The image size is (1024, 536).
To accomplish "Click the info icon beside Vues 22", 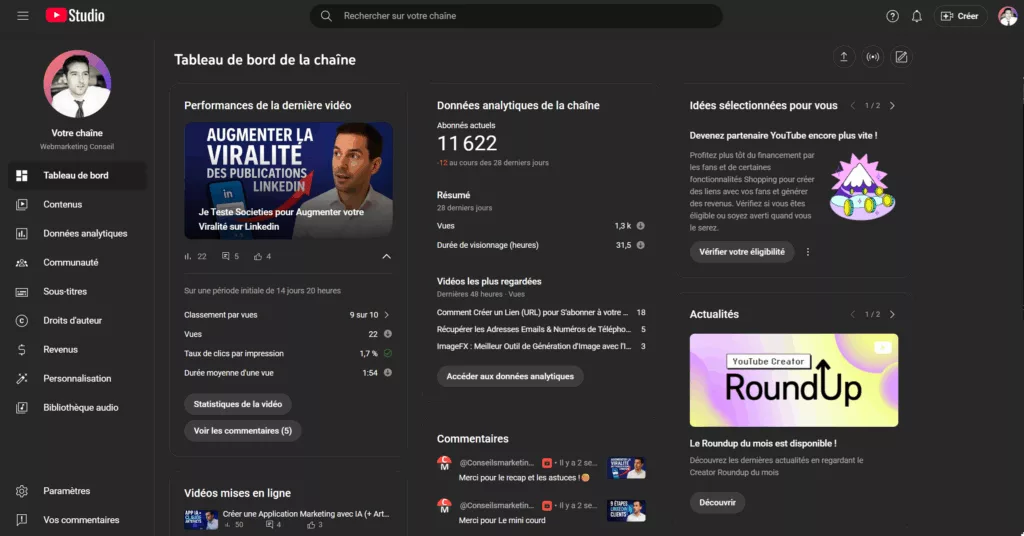I will point(388,334).
